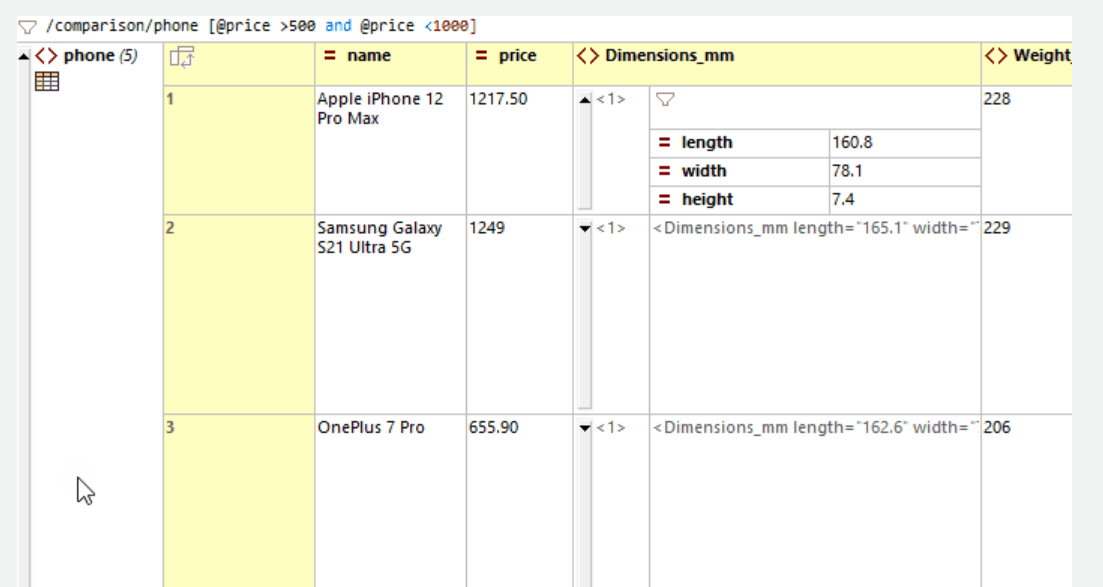
Task: Click the collapsed Dimensions_mm text length="165.1"
Action: pos(815,228)
